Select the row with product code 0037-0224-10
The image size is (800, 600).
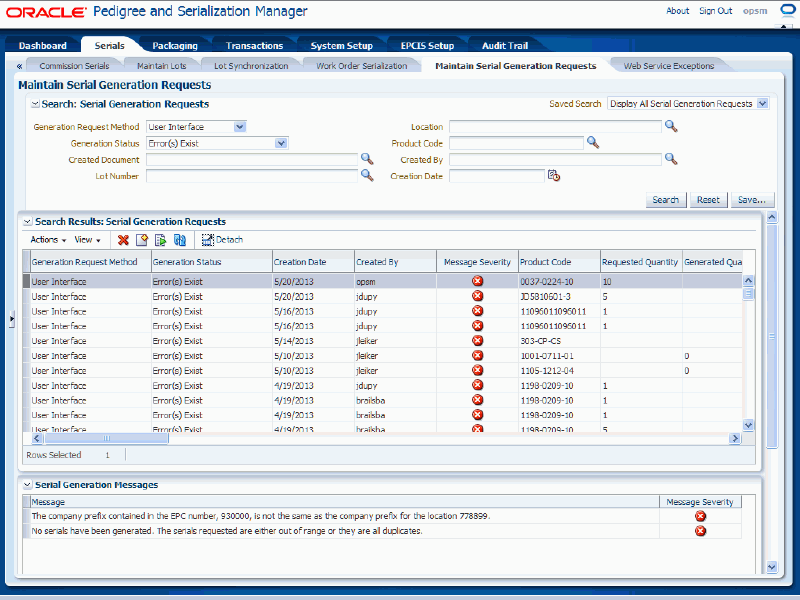point(383,281)
